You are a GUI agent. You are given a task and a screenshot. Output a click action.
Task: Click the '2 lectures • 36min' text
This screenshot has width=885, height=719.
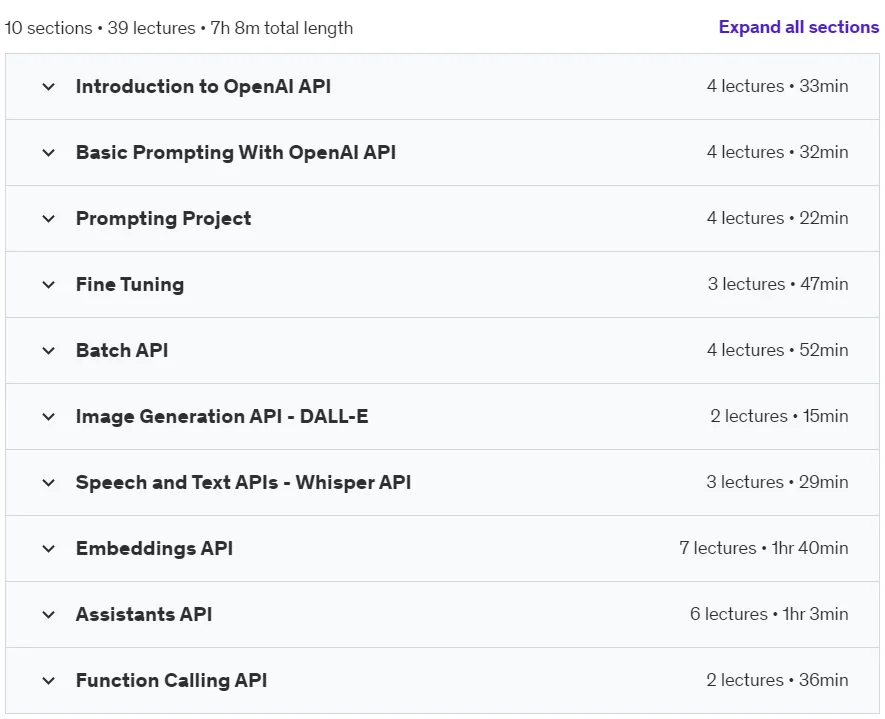[x=777, y=680]
